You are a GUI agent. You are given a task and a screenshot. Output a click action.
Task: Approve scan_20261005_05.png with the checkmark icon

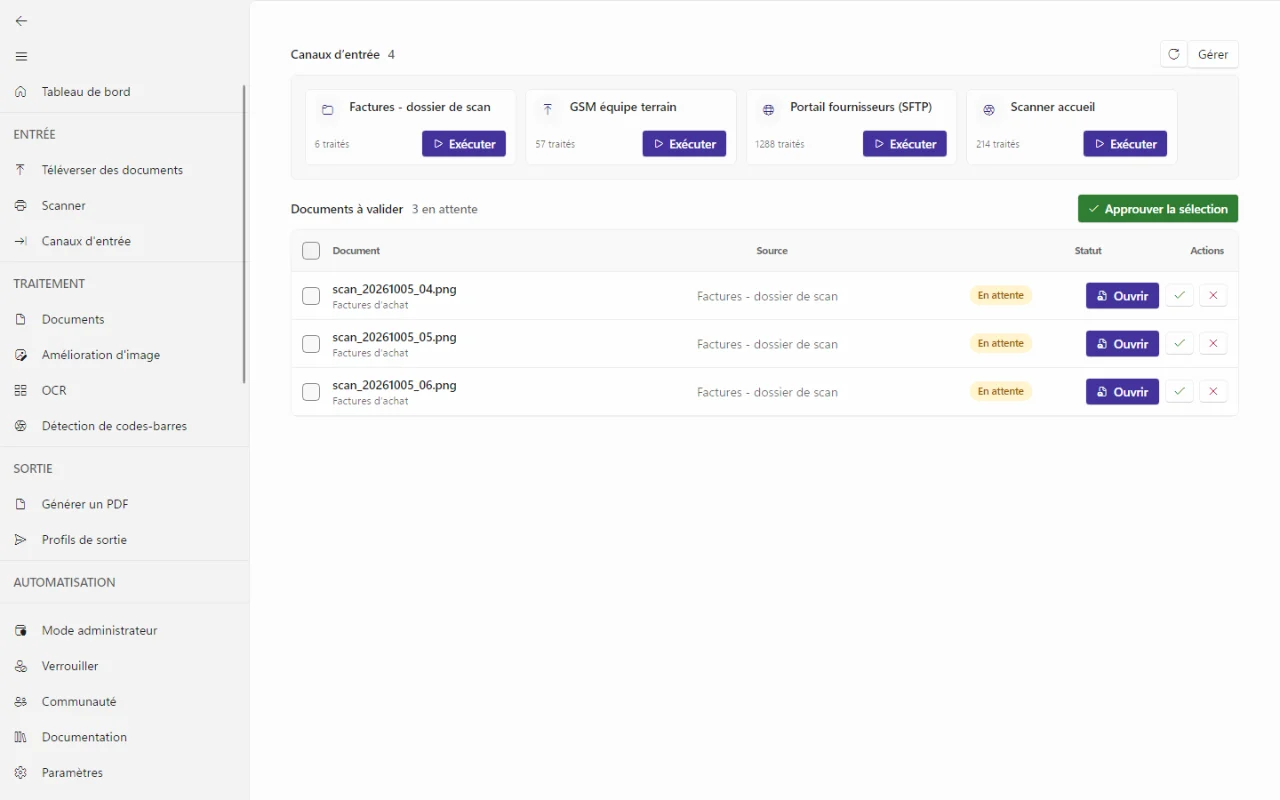(1180, 343)
